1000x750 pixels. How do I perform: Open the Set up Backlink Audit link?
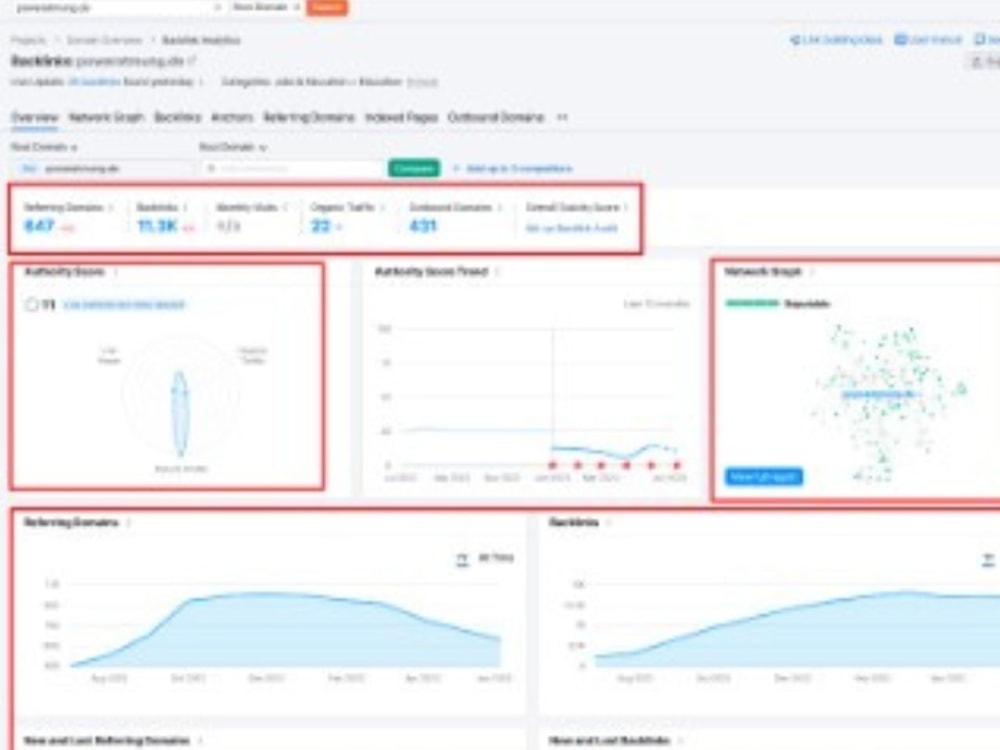(x=571, y=228)
